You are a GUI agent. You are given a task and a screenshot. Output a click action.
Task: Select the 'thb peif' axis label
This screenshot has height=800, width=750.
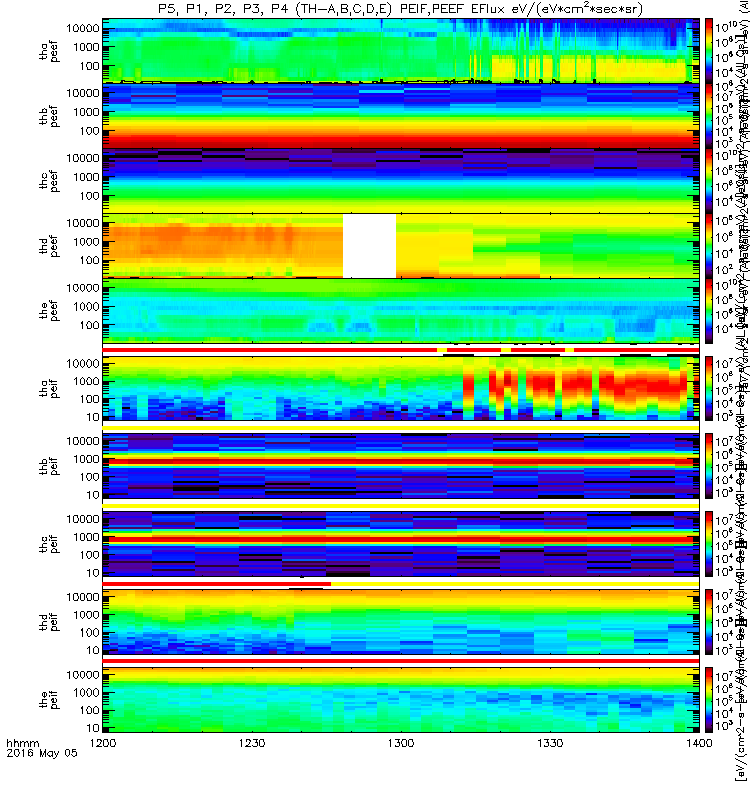49,466
